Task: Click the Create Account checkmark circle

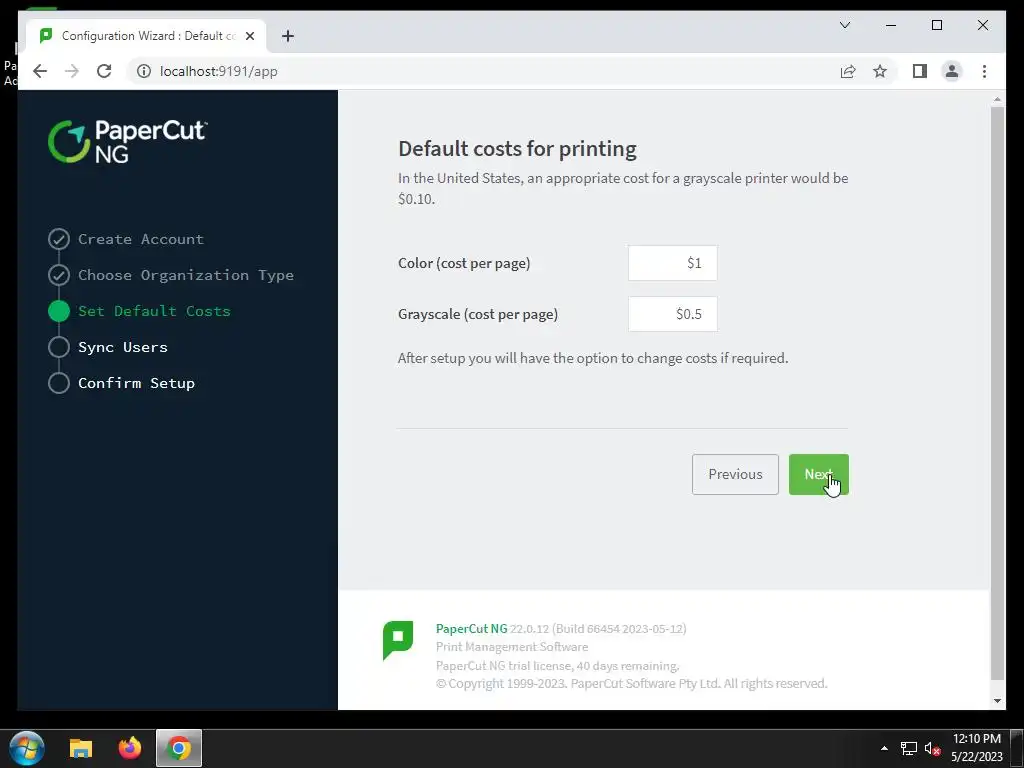Action: (x=59, y=239)
